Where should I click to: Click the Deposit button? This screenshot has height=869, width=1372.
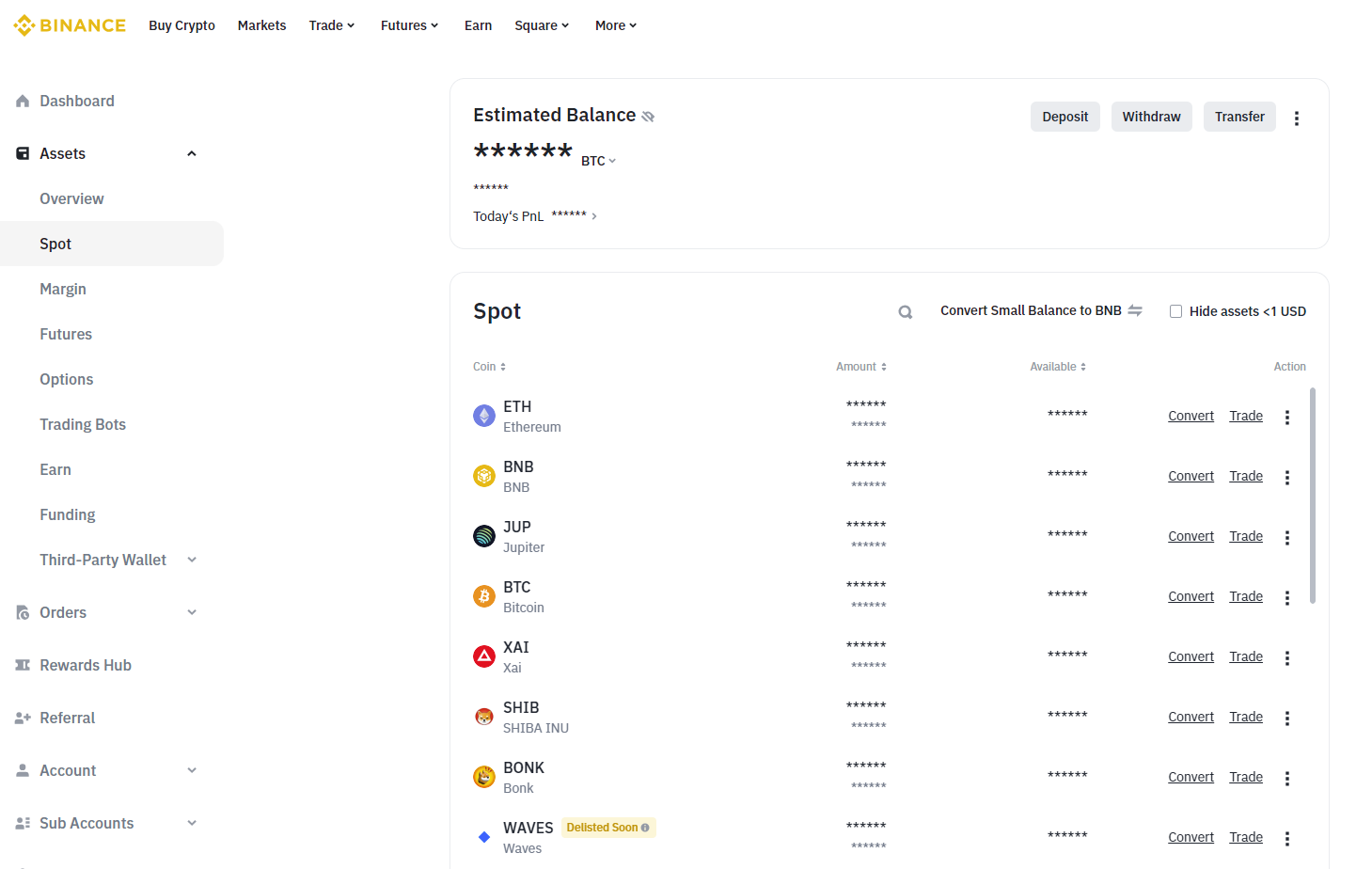point(1065,117)
